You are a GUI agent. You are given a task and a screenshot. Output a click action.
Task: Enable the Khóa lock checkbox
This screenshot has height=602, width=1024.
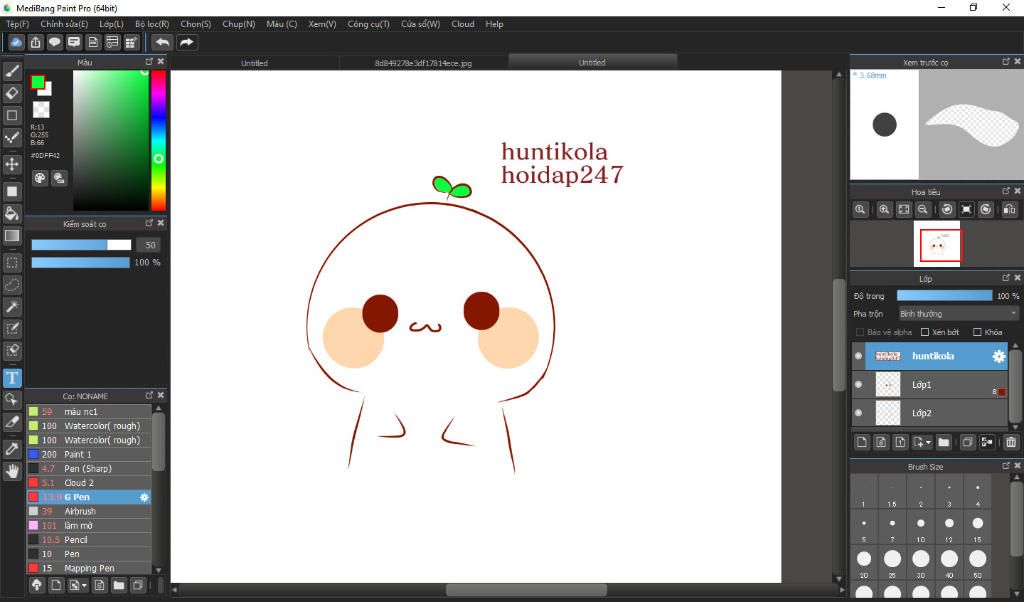tap(977, 332)
